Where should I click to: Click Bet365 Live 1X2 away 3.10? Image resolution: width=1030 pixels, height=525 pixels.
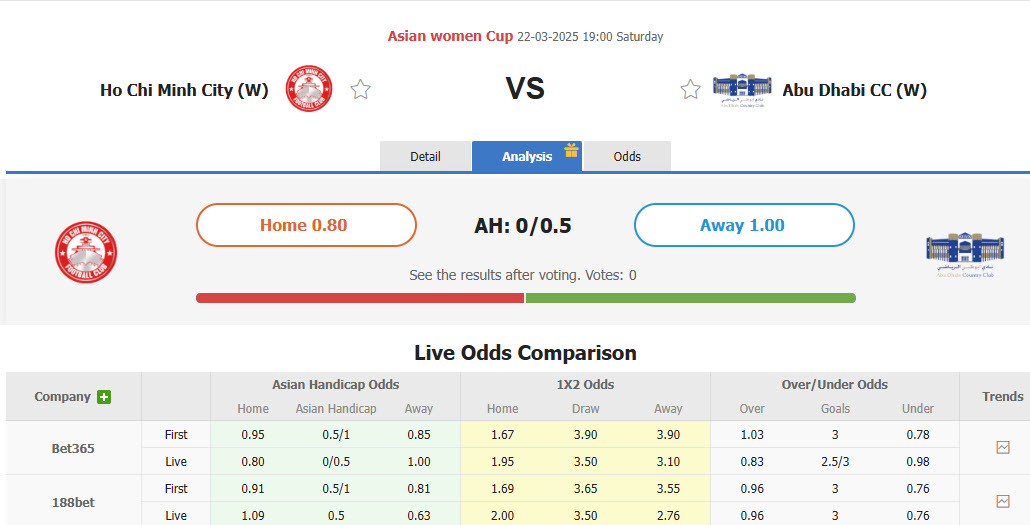tap(668, 461)
